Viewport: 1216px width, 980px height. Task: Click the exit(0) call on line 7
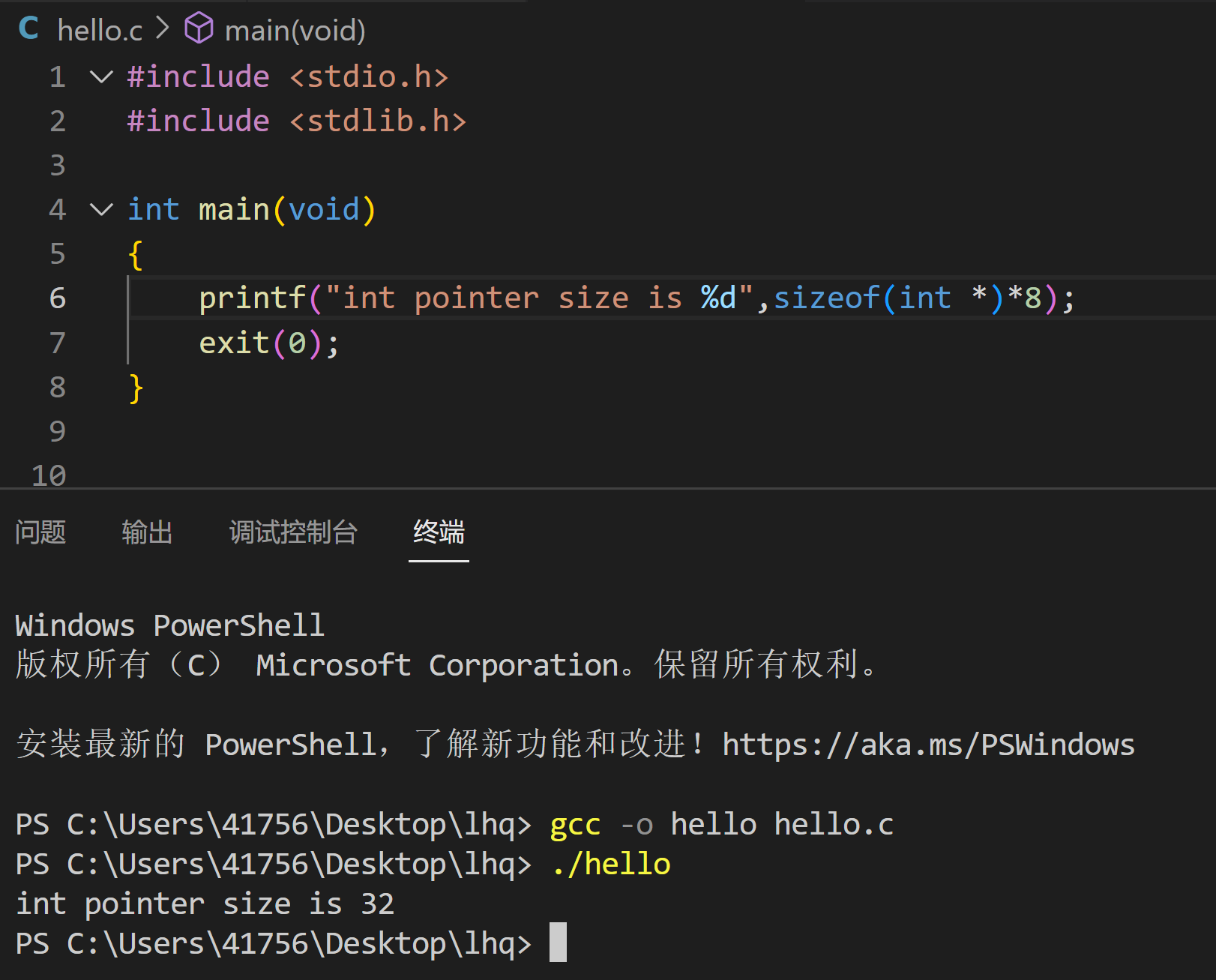click(x=268, y=343)
